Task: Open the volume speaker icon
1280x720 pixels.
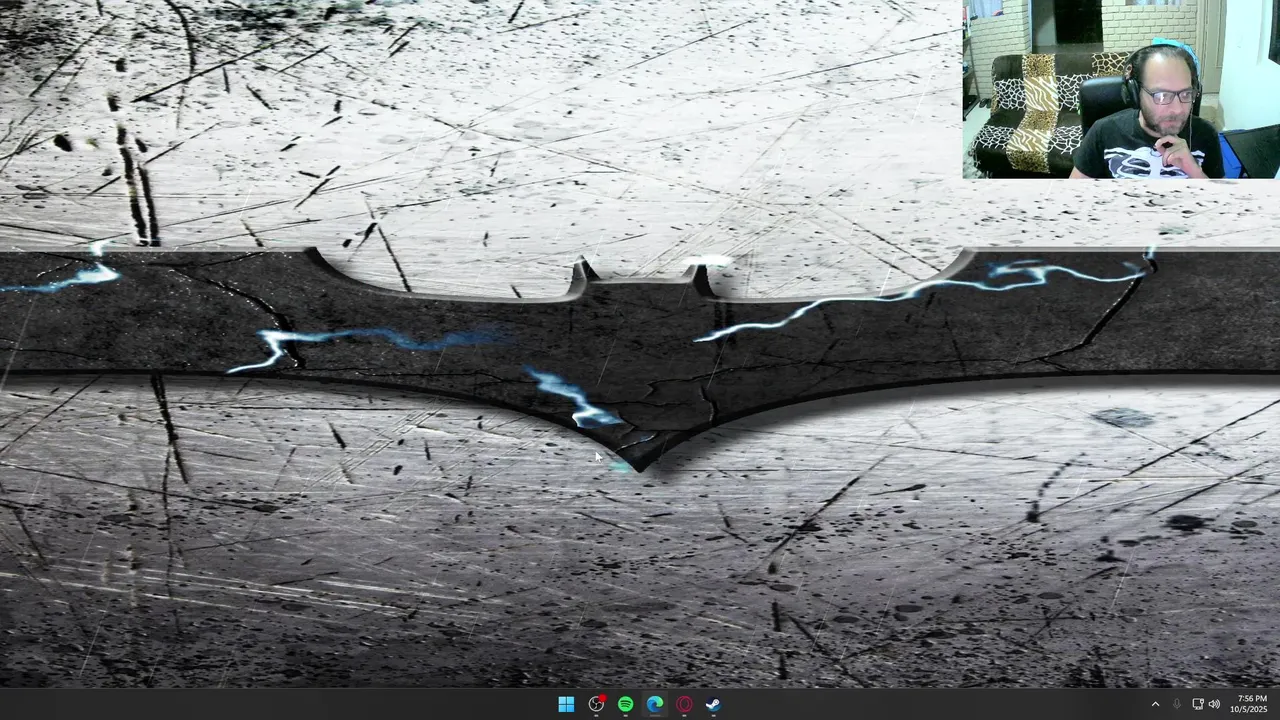Action: [1214, 704]
